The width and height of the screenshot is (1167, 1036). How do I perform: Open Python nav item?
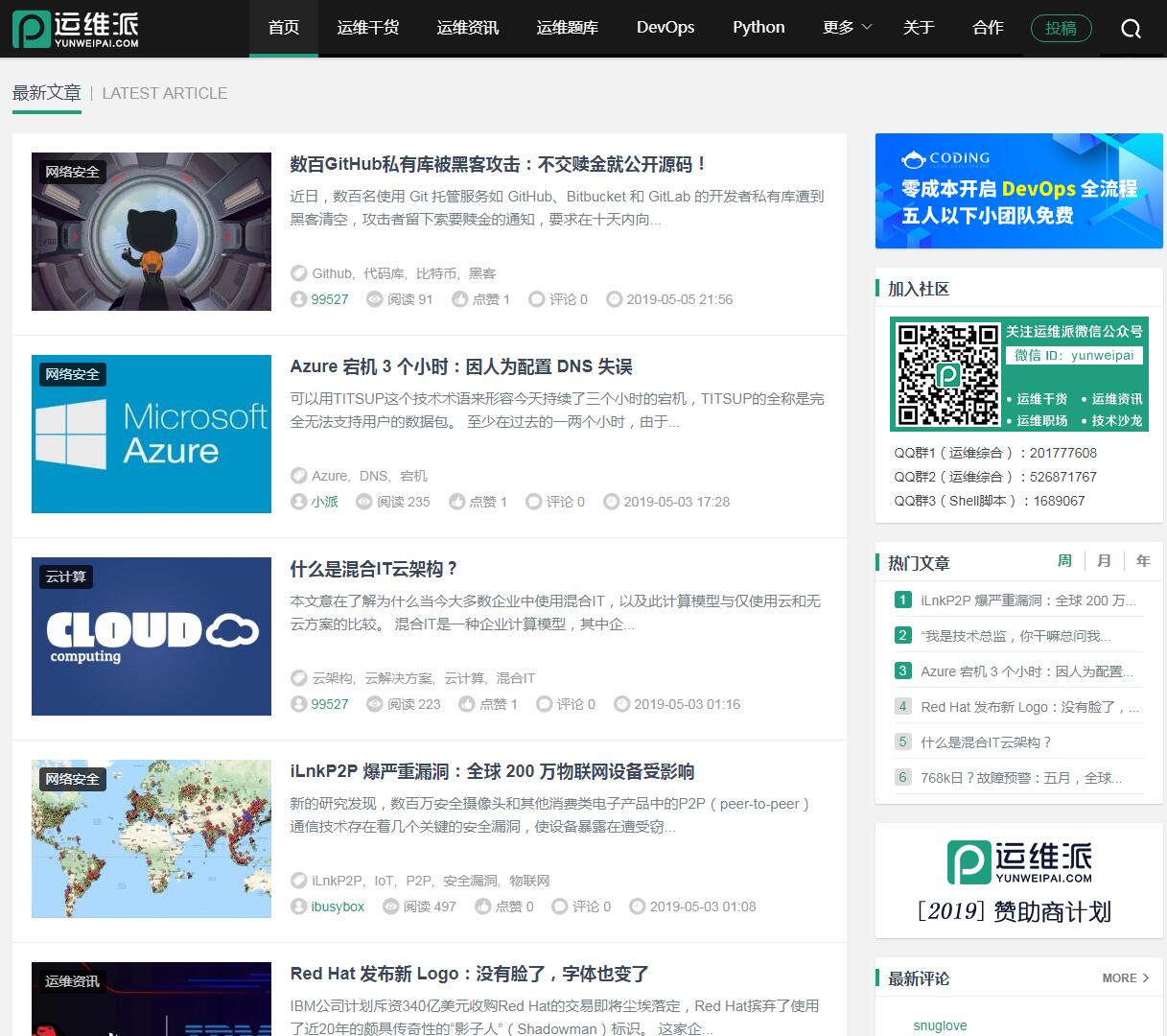pyautogui.click(x=759, y=28)
